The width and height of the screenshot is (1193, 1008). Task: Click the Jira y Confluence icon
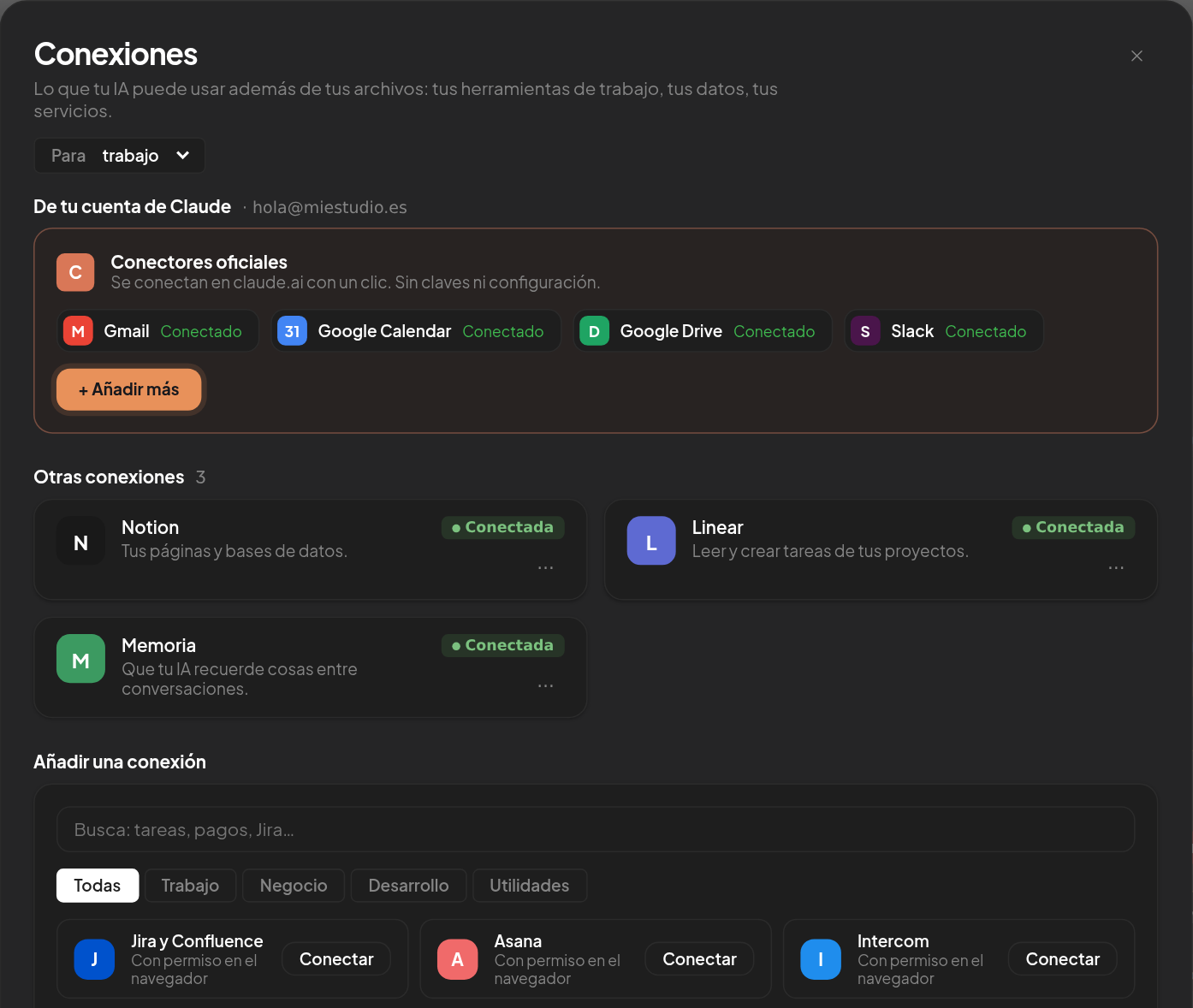94,959
